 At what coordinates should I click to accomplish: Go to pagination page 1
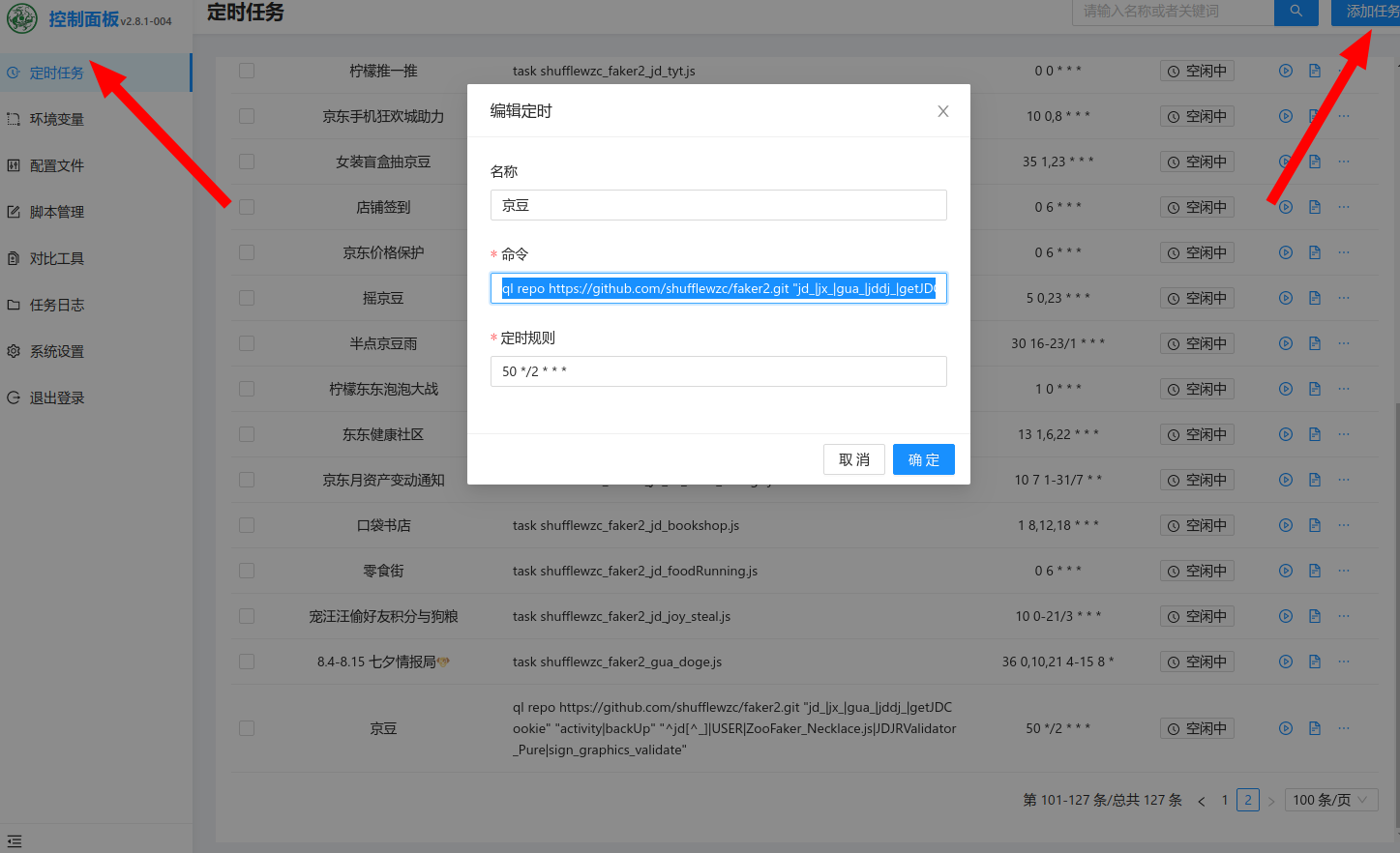1225,800
